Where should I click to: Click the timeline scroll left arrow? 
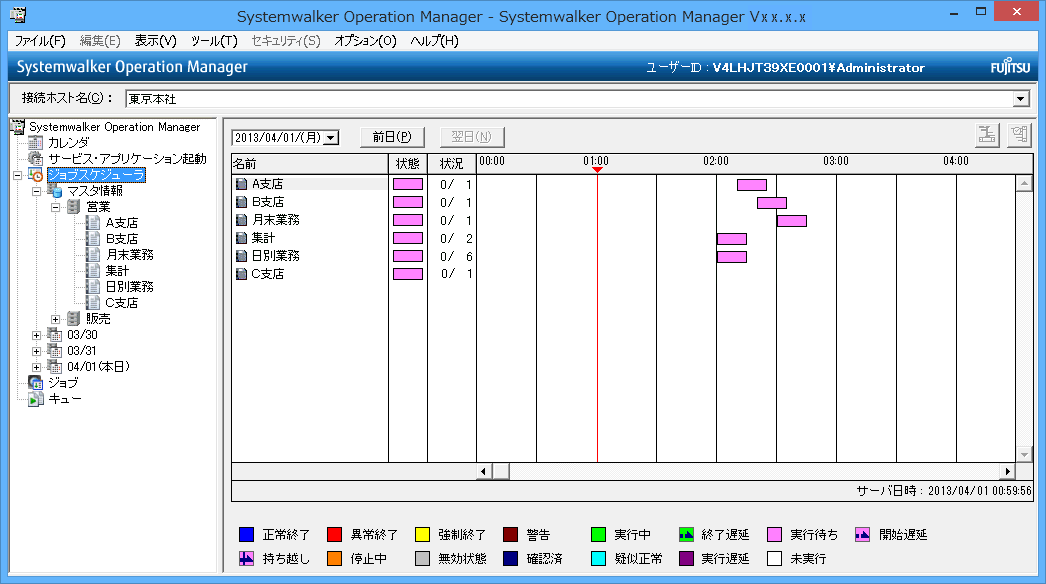tap(484, 471)
